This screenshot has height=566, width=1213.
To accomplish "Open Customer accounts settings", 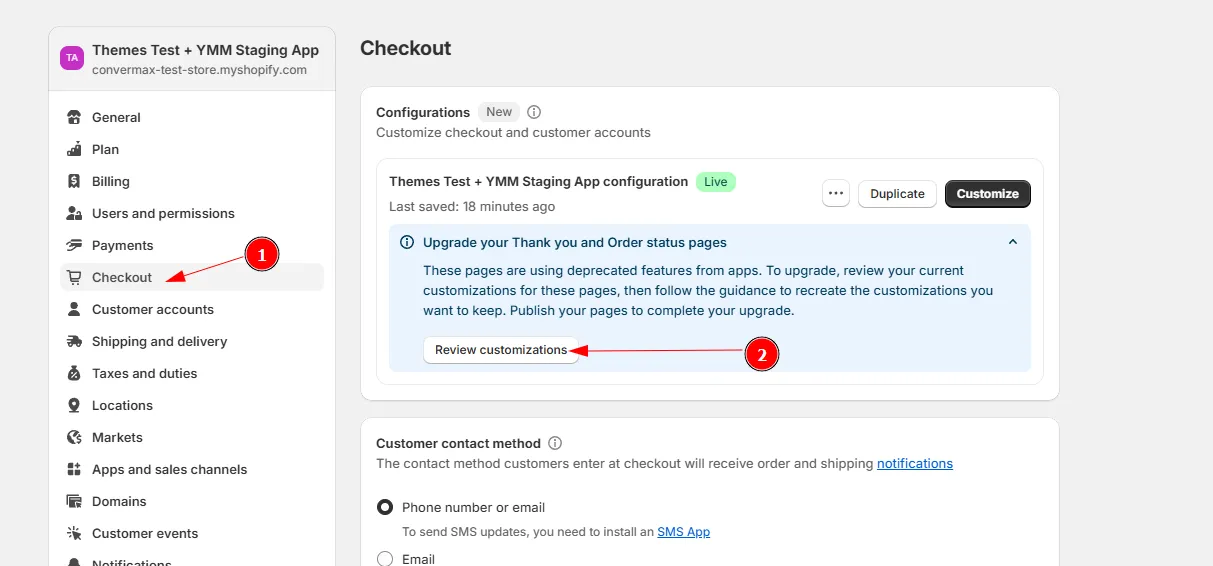I will click(153, 310).
